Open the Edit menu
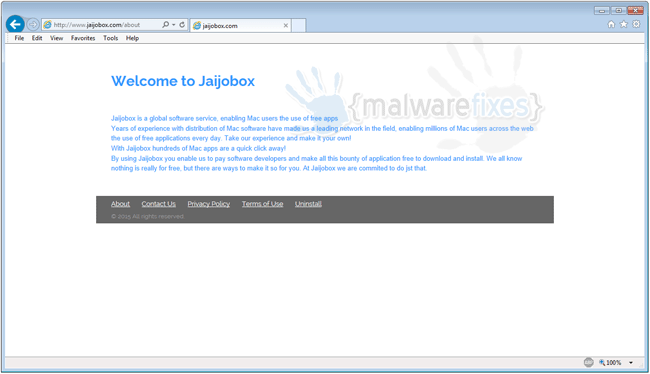Screen dimensions: 650x374 (37, 38)
